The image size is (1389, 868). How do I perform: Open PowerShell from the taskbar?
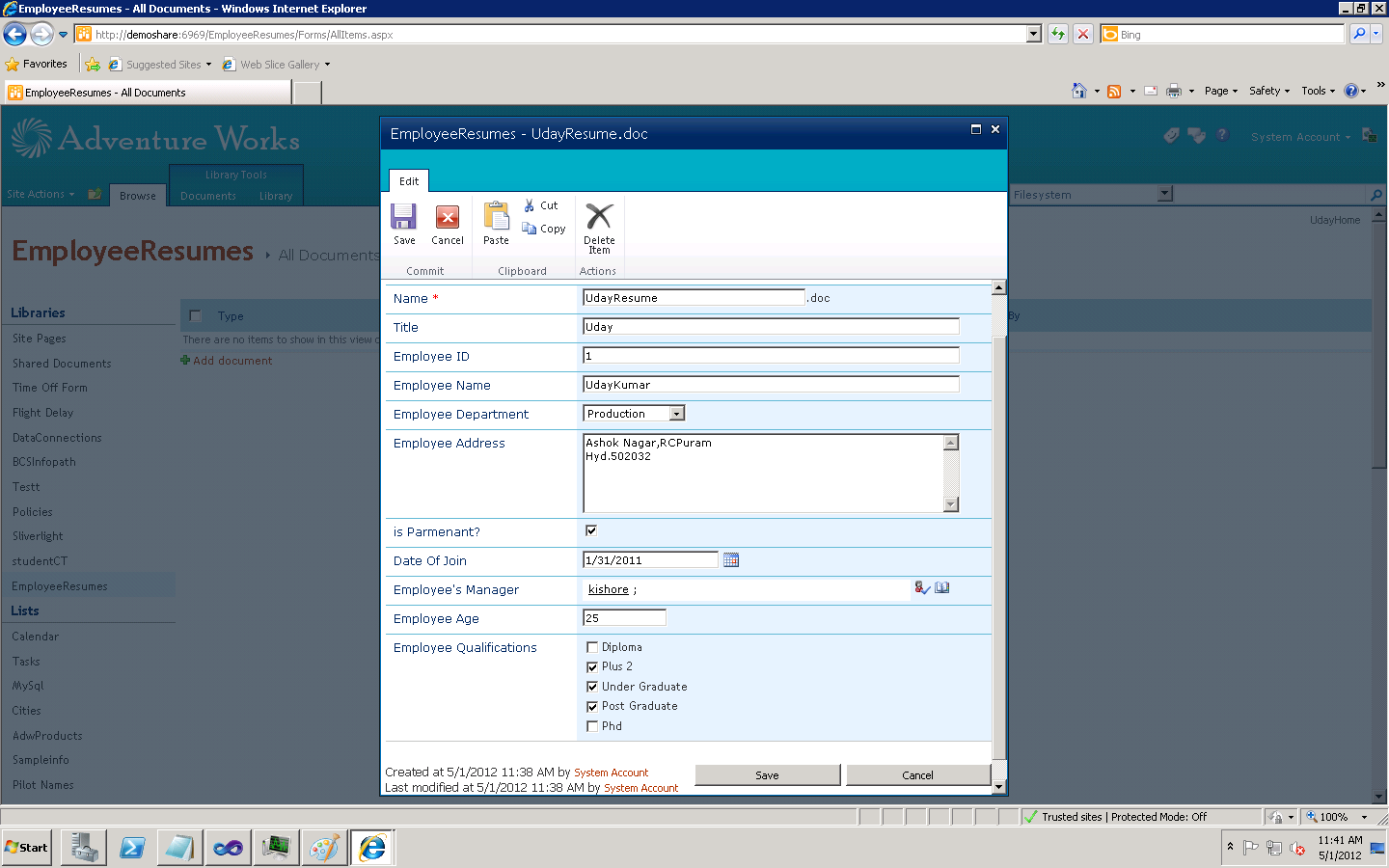132,848
